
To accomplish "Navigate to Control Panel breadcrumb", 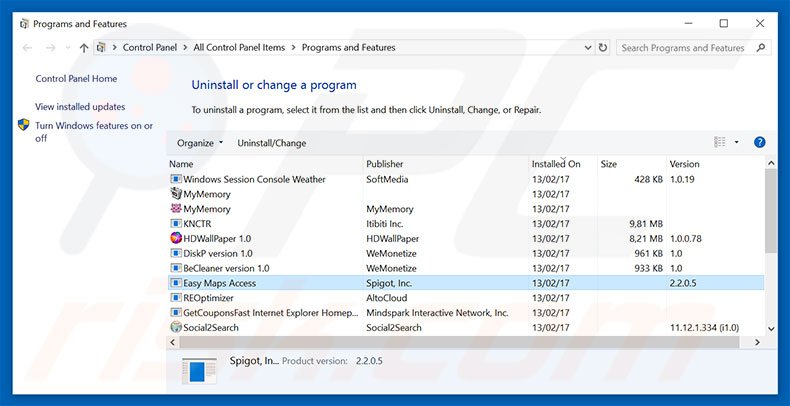I will (150, 48).
